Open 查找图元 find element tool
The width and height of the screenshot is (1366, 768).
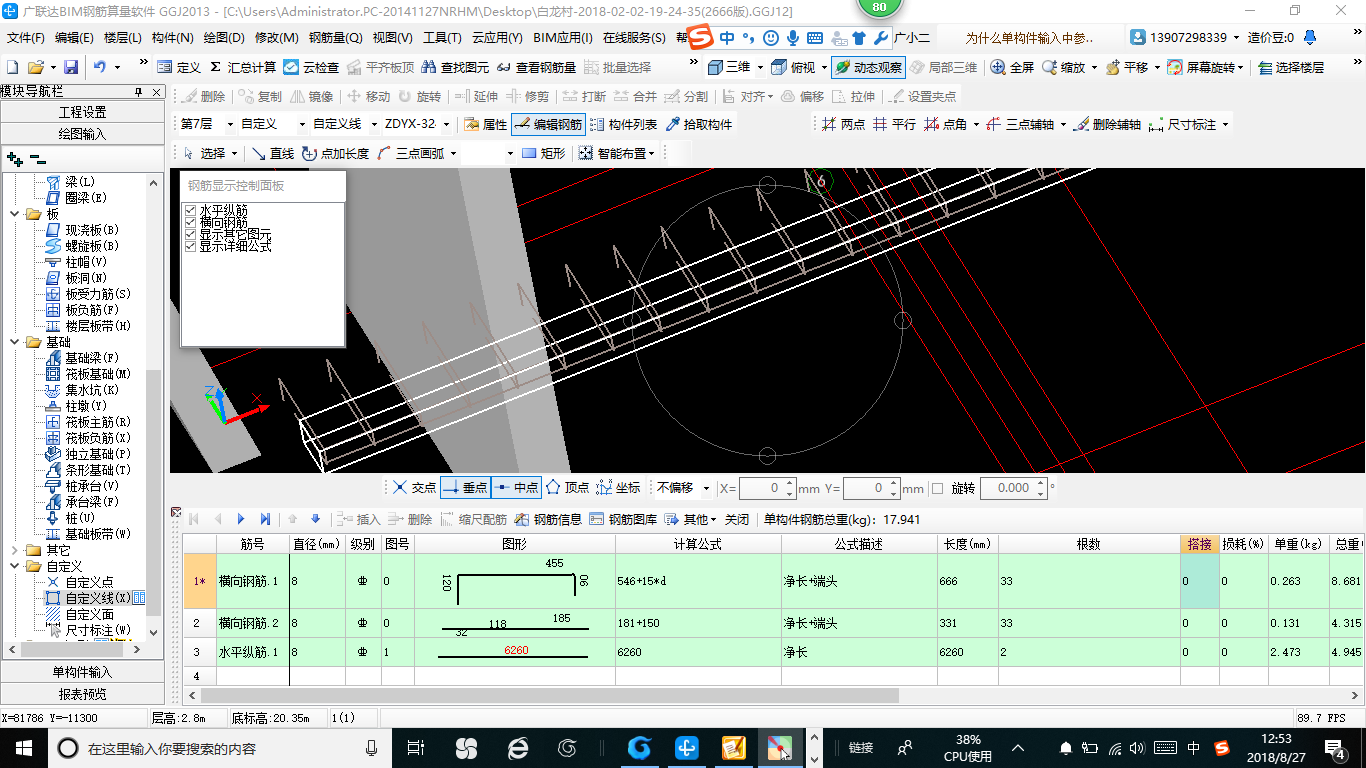coord(455,67)
